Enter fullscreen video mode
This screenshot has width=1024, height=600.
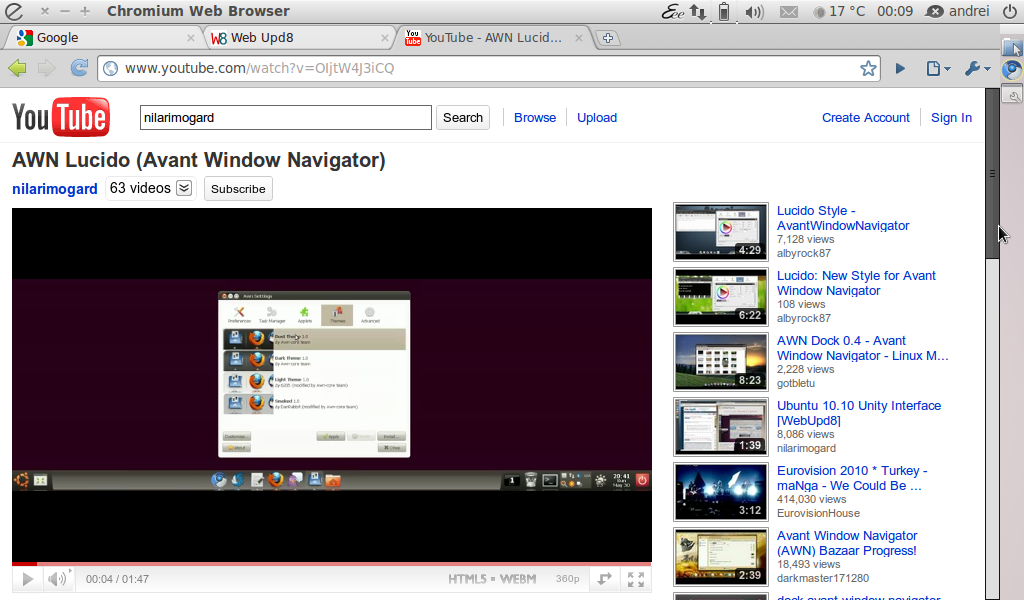click(636, 579)
